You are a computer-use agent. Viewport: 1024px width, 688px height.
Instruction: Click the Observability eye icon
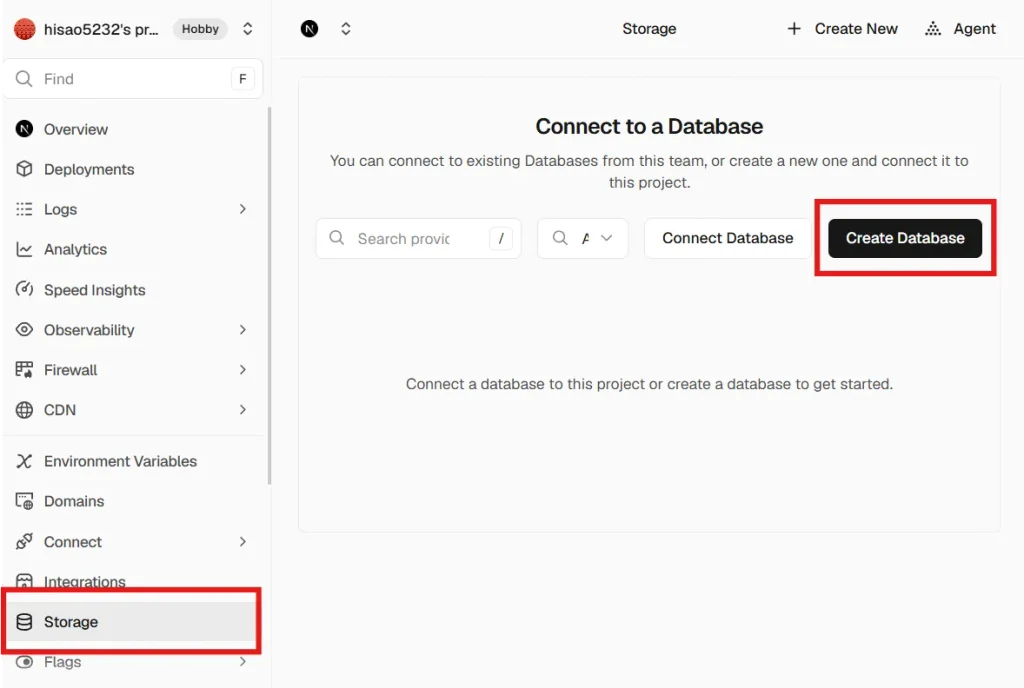(24, 330)
